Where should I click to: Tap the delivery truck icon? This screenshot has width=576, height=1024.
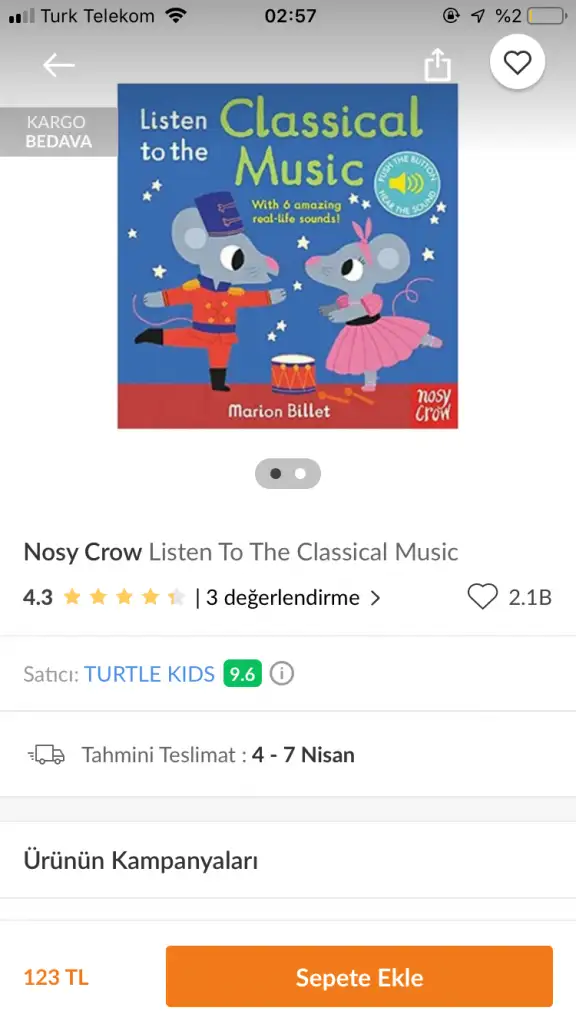46,755
